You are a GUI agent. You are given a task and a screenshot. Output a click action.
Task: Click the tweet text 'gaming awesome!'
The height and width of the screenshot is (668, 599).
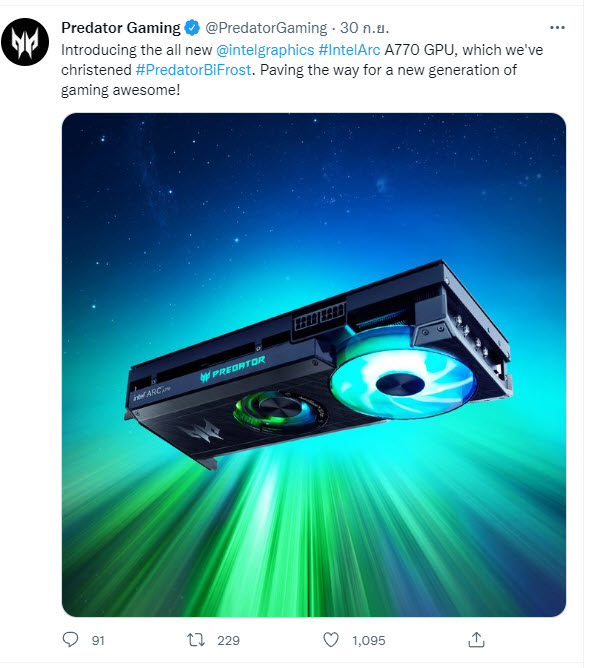tap(121, 90)
